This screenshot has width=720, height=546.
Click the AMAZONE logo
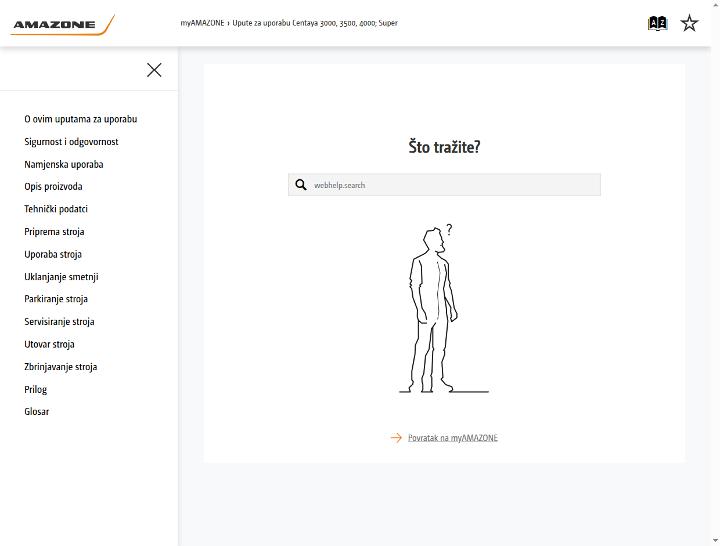click(63, 25)
